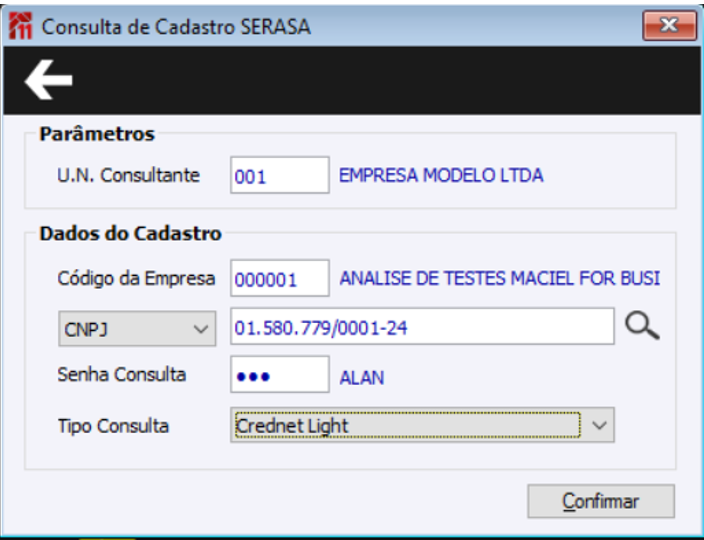Click the application icon in title bar
Screen dimensions: 704x540
pyautogui.click(x=20, y=27)
